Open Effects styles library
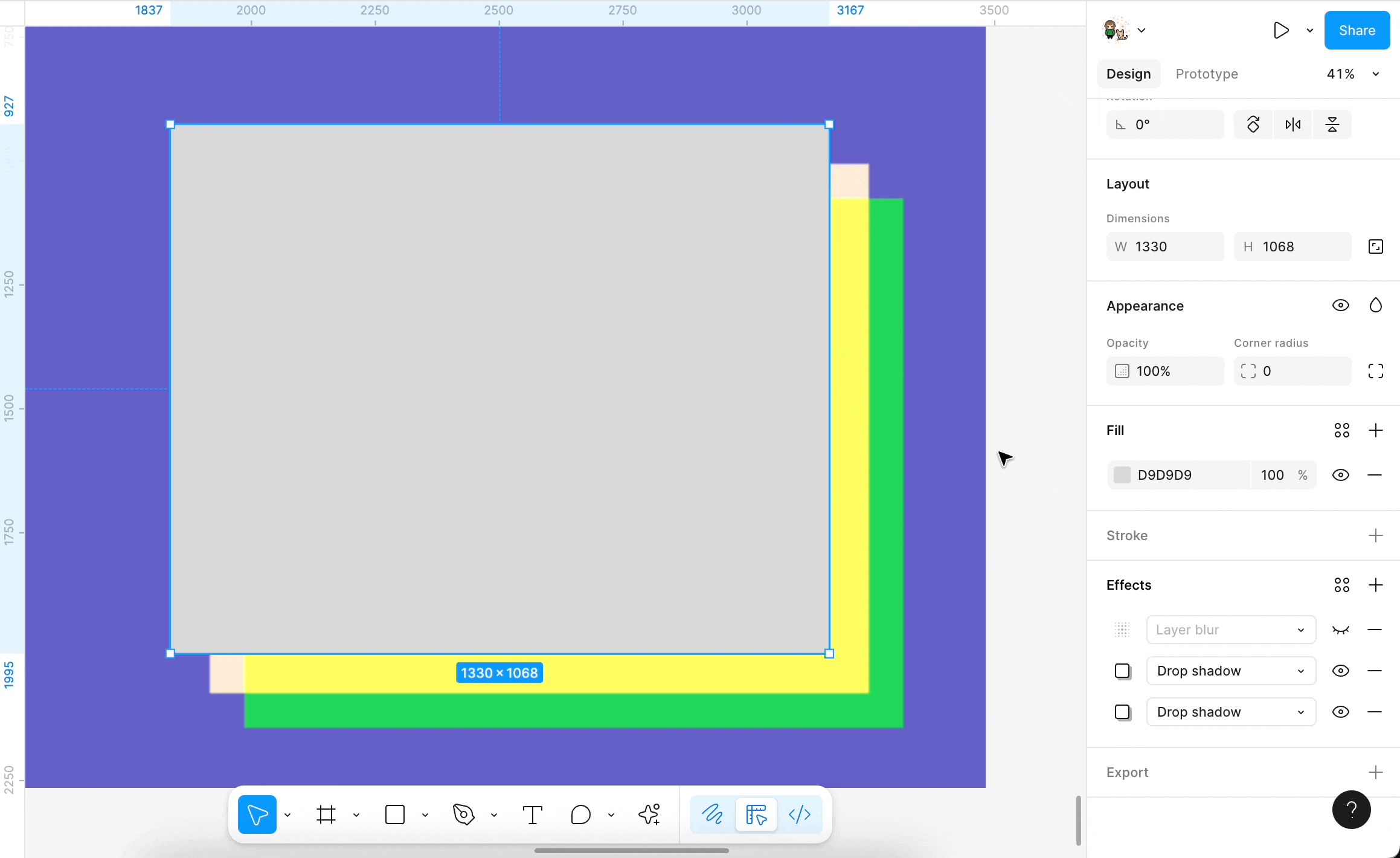The height and width of the screenshot is (858, 1400). (x=1342, y=585)
